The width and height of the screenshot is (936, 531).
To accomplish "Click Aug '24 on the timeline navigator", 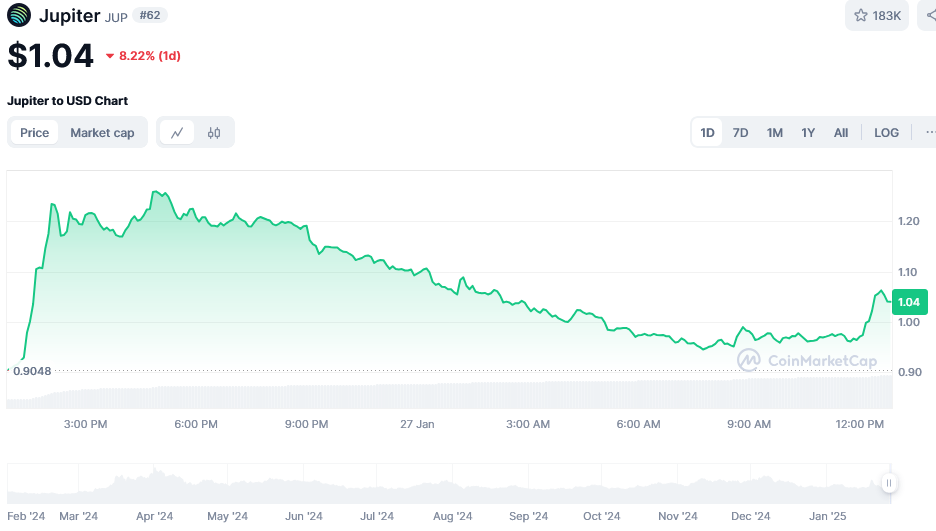I will (452, 516).
